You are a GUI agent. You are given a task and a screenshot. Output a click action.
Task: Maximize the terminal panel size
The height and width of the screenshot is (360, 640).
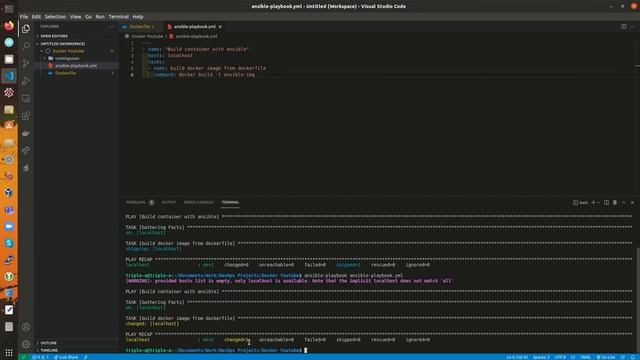click(x=623, y=202)
